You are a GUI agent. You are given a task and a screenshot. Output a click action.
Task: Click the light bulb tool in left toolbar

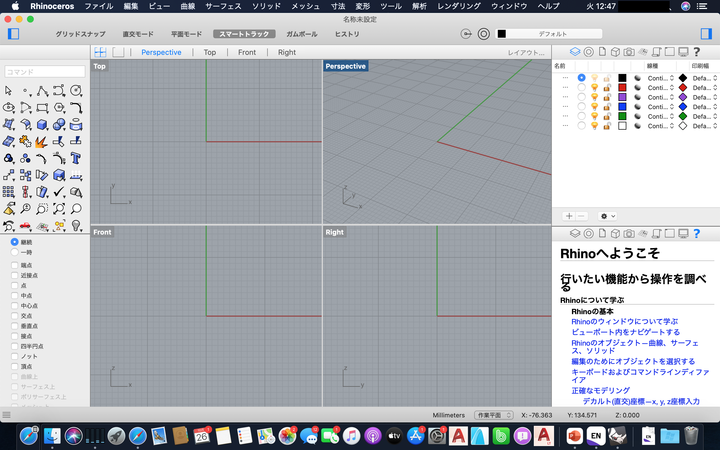click(76, 225)
